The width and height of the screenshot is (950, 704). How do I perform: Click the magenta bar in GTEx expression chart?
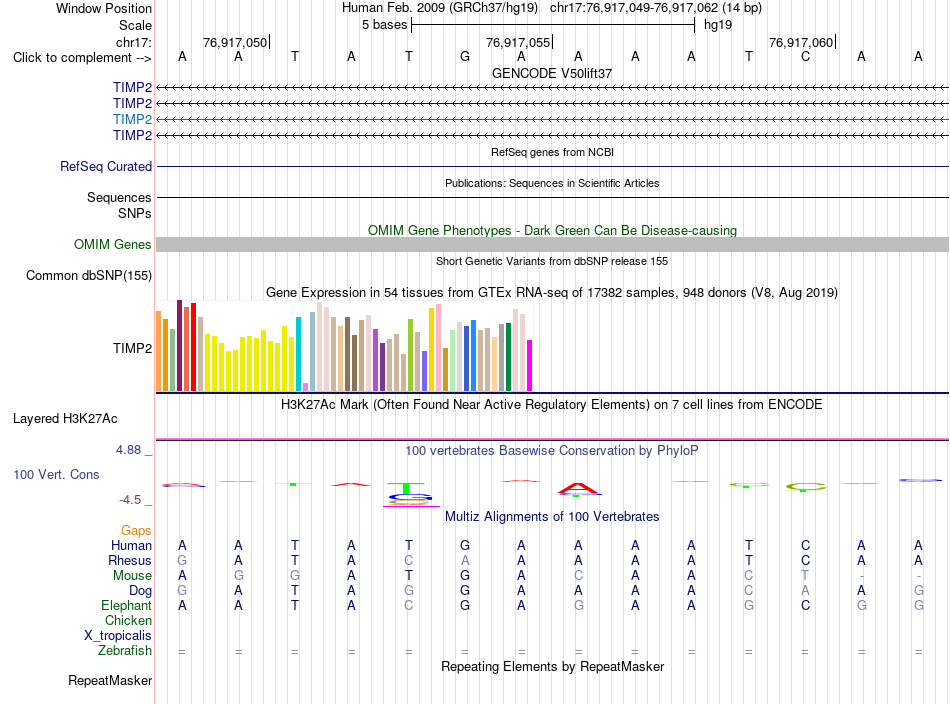tap(530, 365)
